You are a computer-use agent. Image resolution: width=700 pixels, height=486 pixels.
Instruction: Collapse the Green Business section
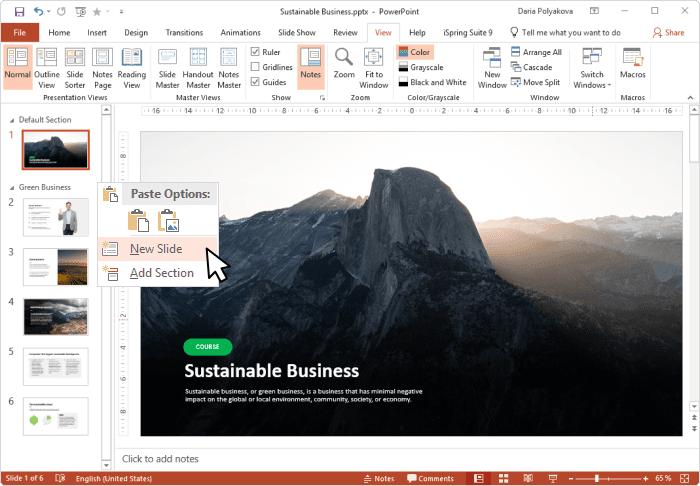[x=12, y=187]
